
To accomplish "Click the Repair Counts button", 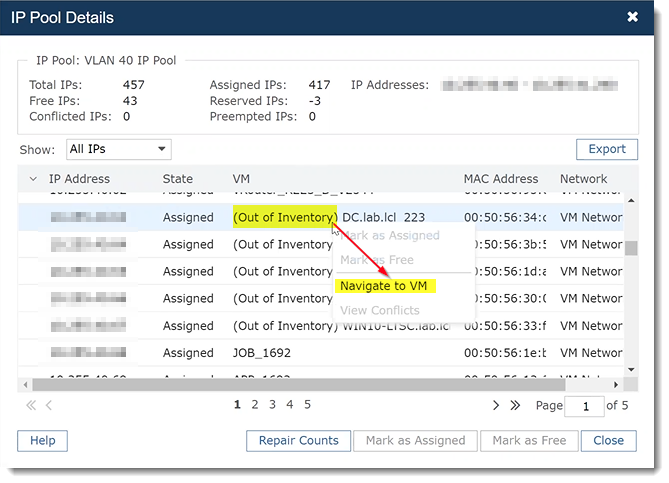I will [298, 440].
